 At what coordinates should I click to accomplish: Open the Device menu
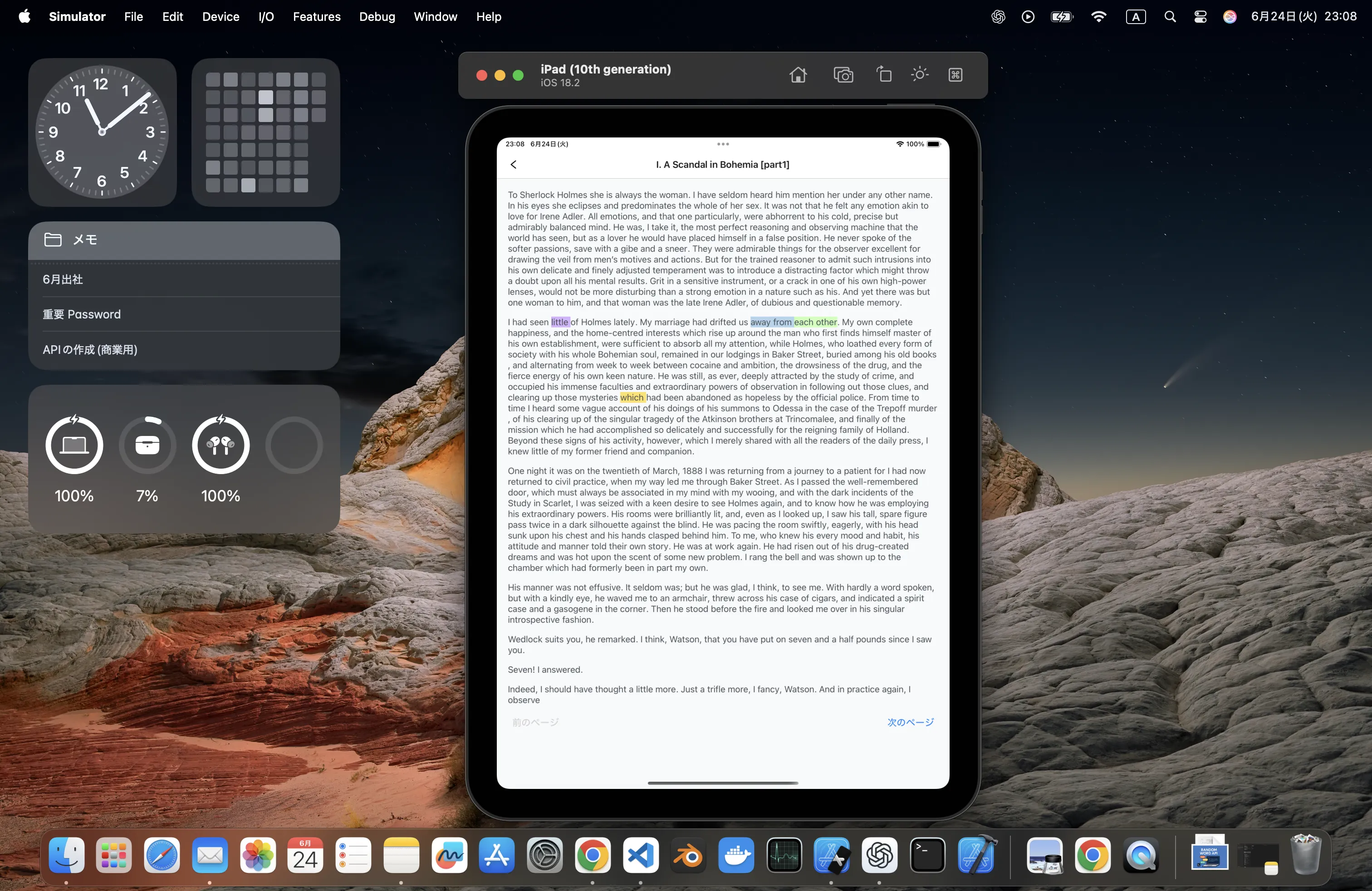pyautogui.click(x=220, y=17)
